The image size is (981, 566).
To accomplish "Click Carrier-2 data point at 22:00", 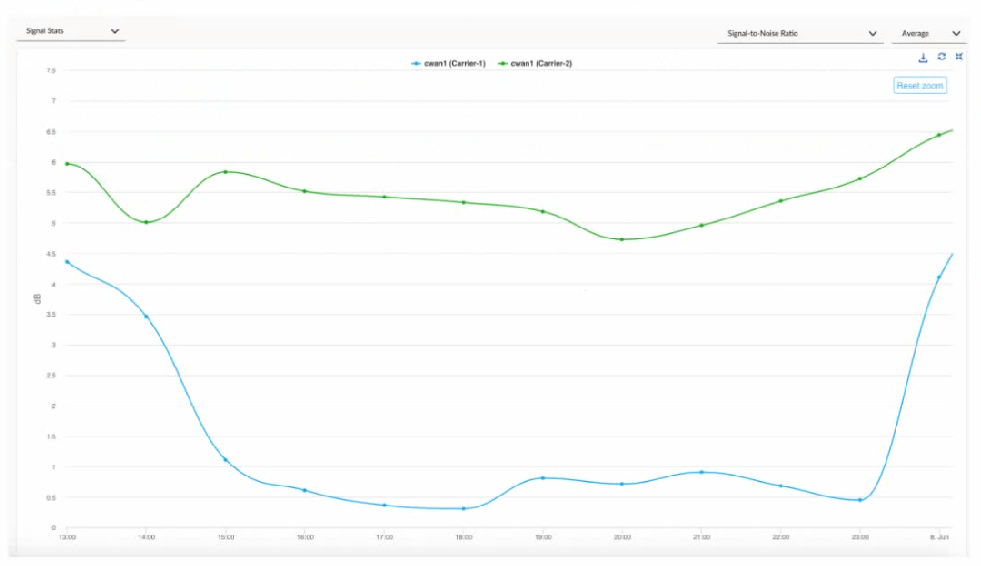I will [780, 200].
